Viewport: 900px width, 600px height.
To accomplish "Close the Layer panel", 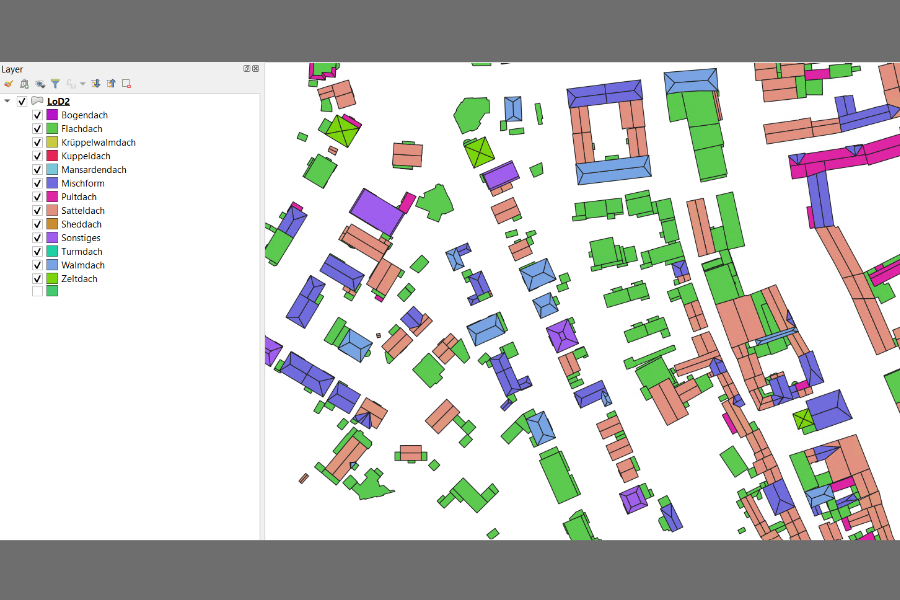I will [x=255, y=69].
